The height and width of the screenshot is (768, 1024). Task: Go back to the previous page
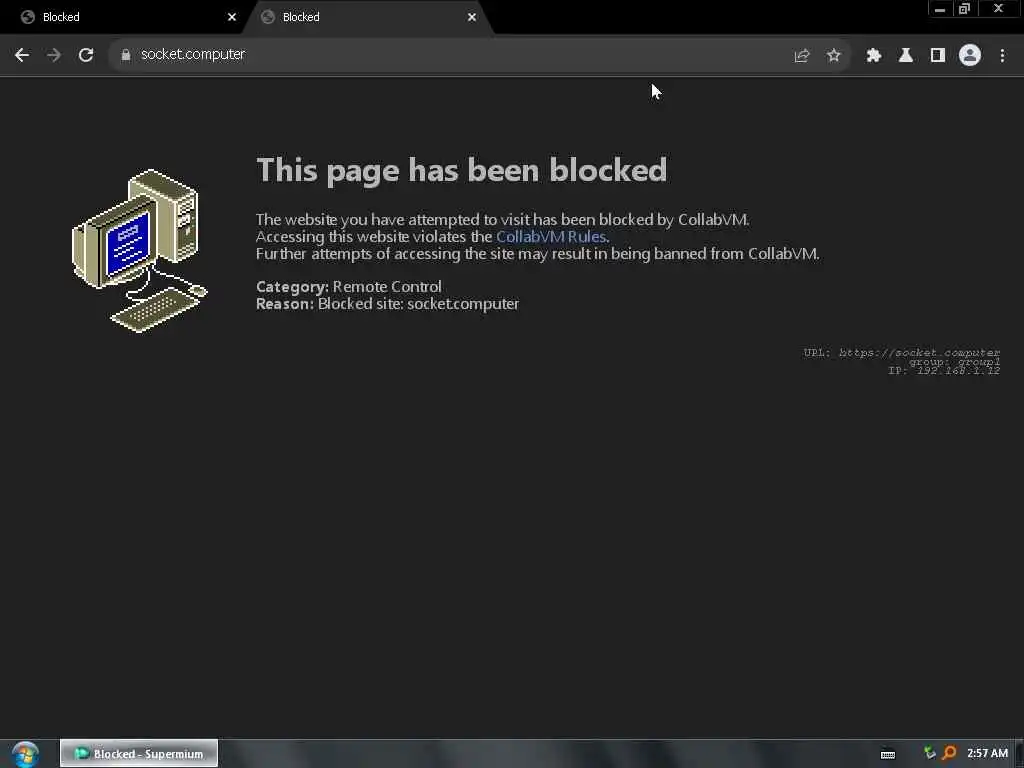tap(22, 55)
